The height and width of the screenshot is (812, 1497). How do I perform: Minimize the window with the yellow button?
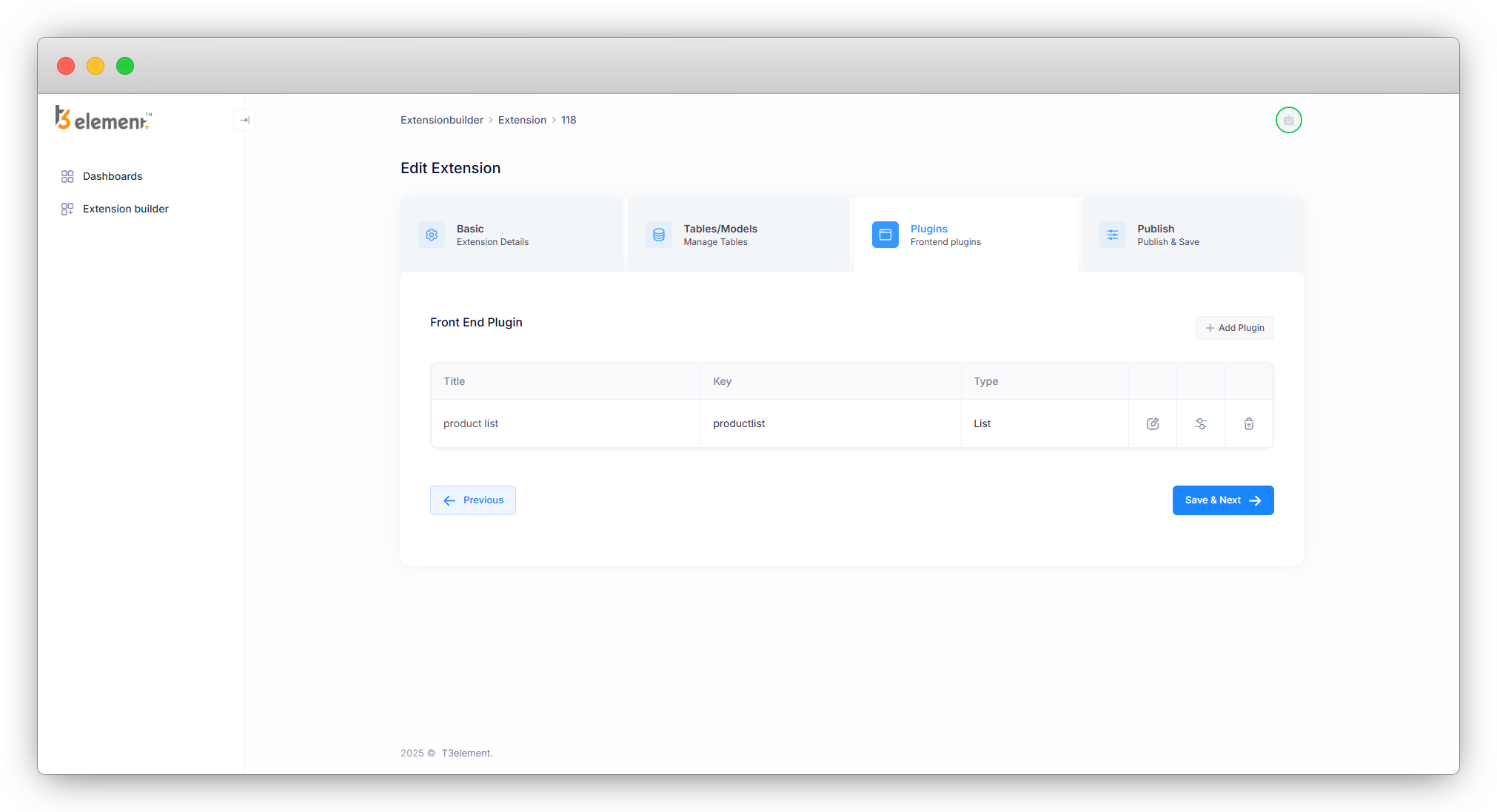[x=96, y=66]
